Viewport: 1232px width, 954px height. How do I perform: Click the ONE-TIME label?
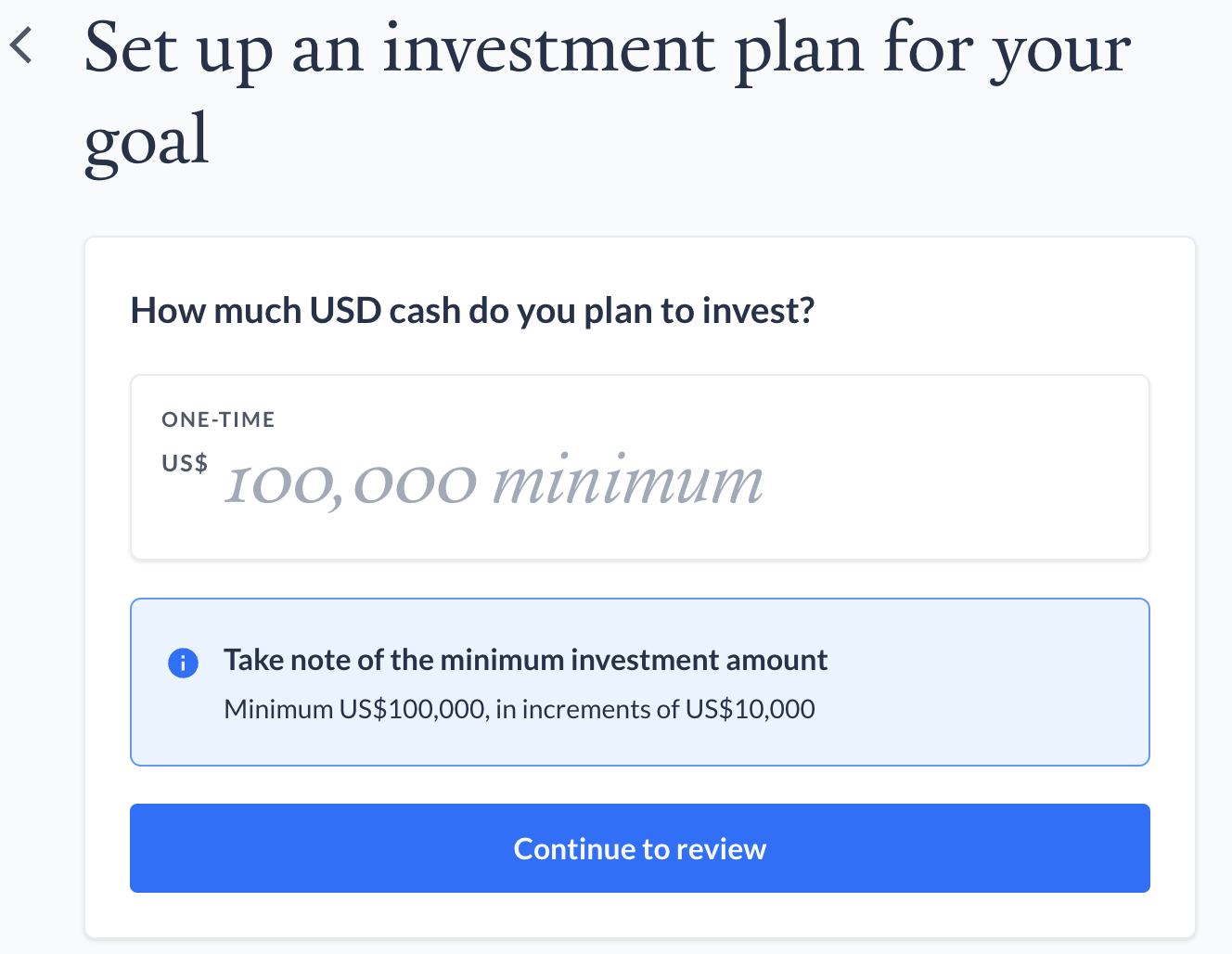[x=218, y=419]
